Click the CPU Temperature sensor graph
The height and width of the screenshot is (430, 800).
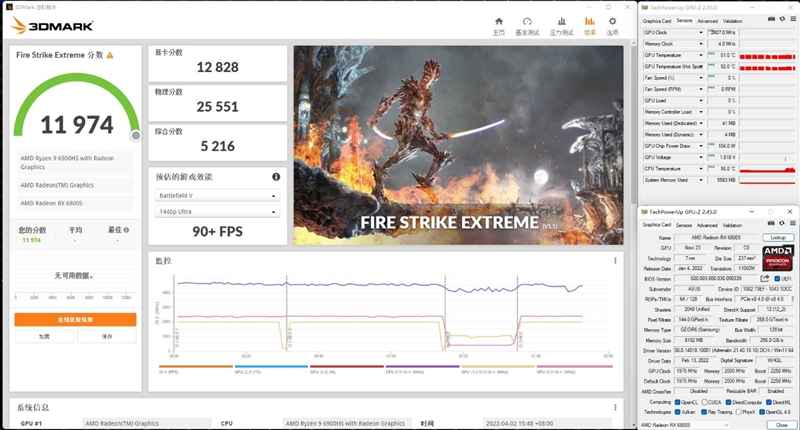click(x=767, y=169)
